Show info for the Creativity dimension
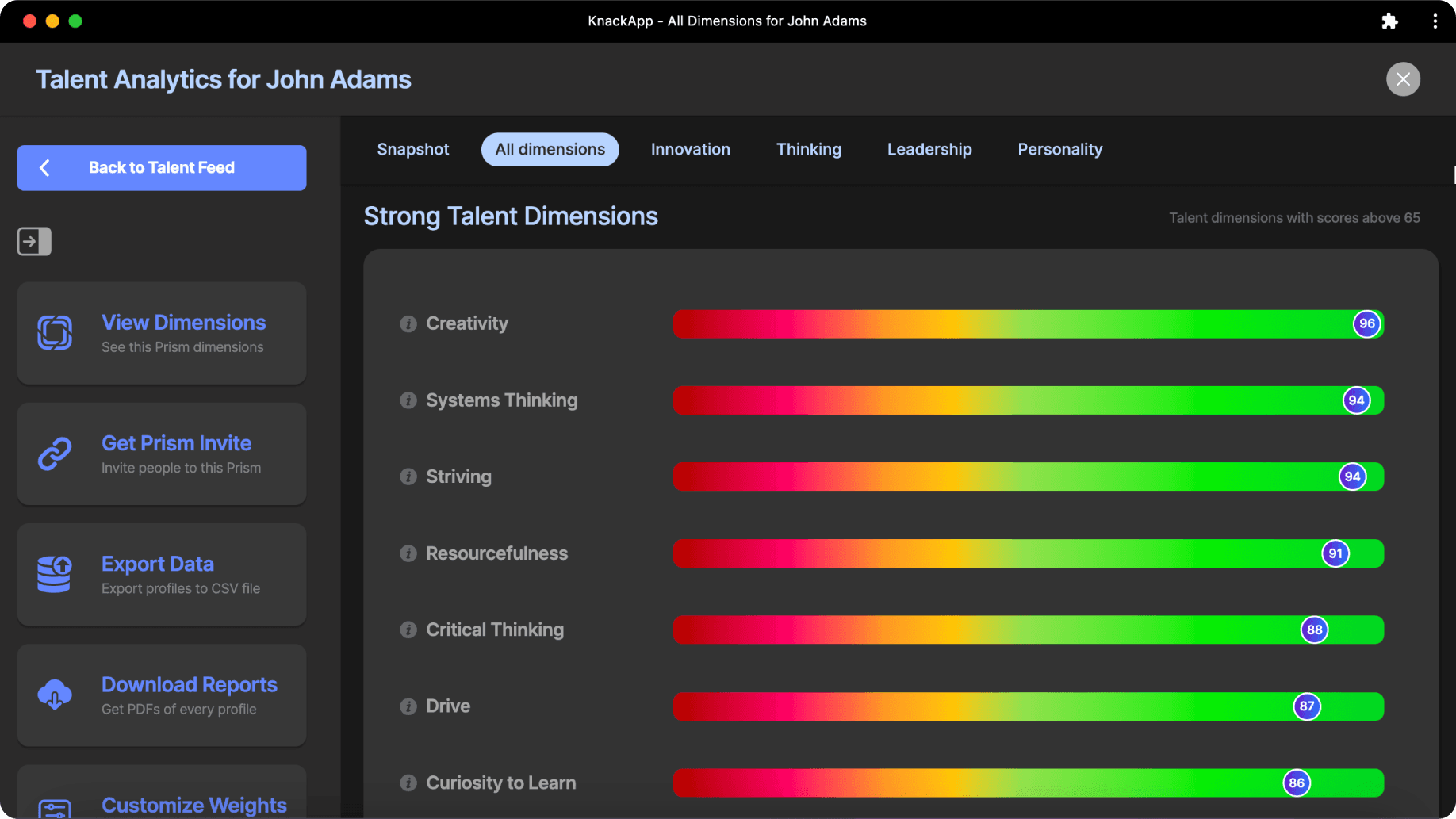Viewport: 1456px width, 819px height. point(408,324)
